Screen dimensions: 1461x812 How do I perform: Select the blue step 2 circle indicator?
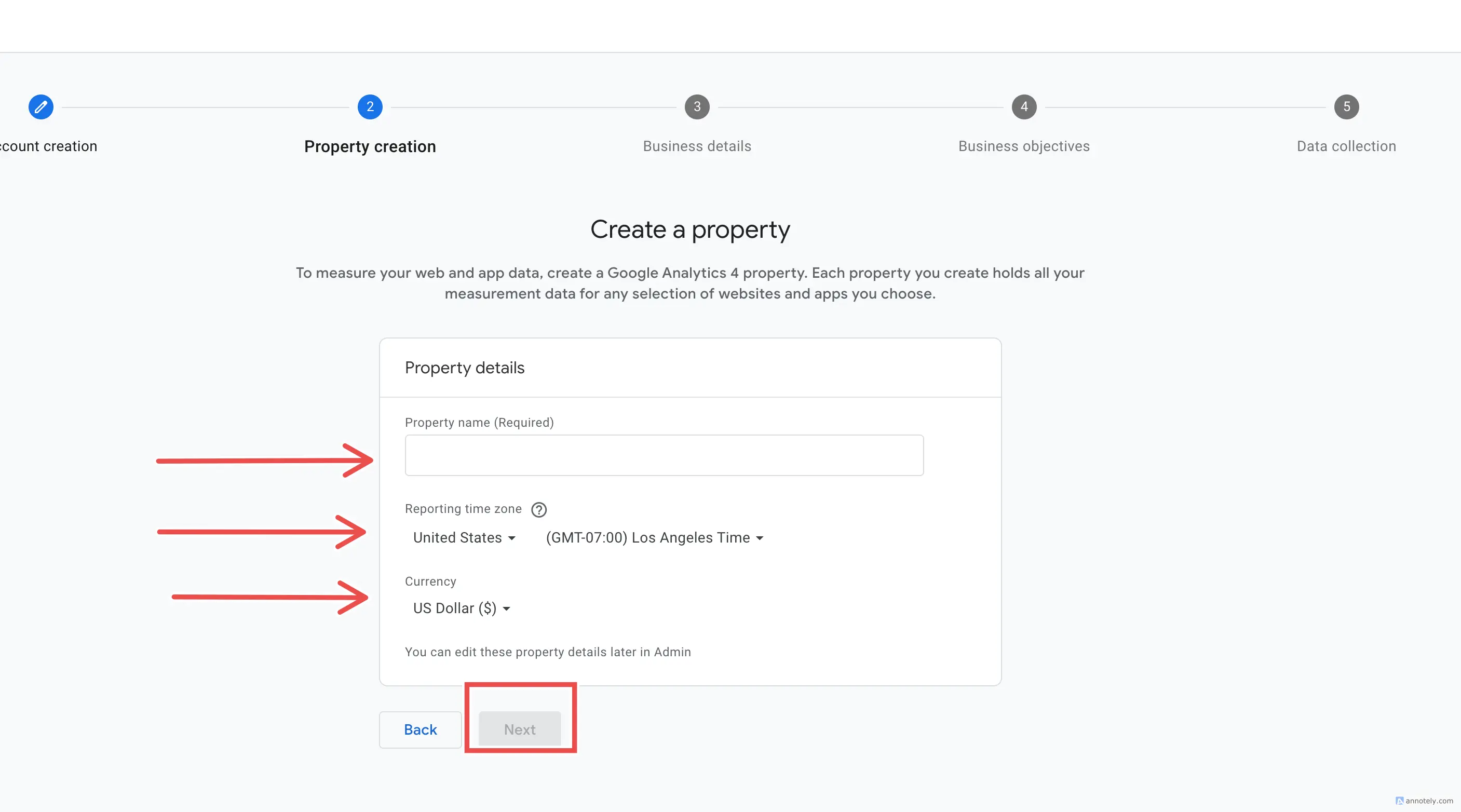tap(370, 106)
